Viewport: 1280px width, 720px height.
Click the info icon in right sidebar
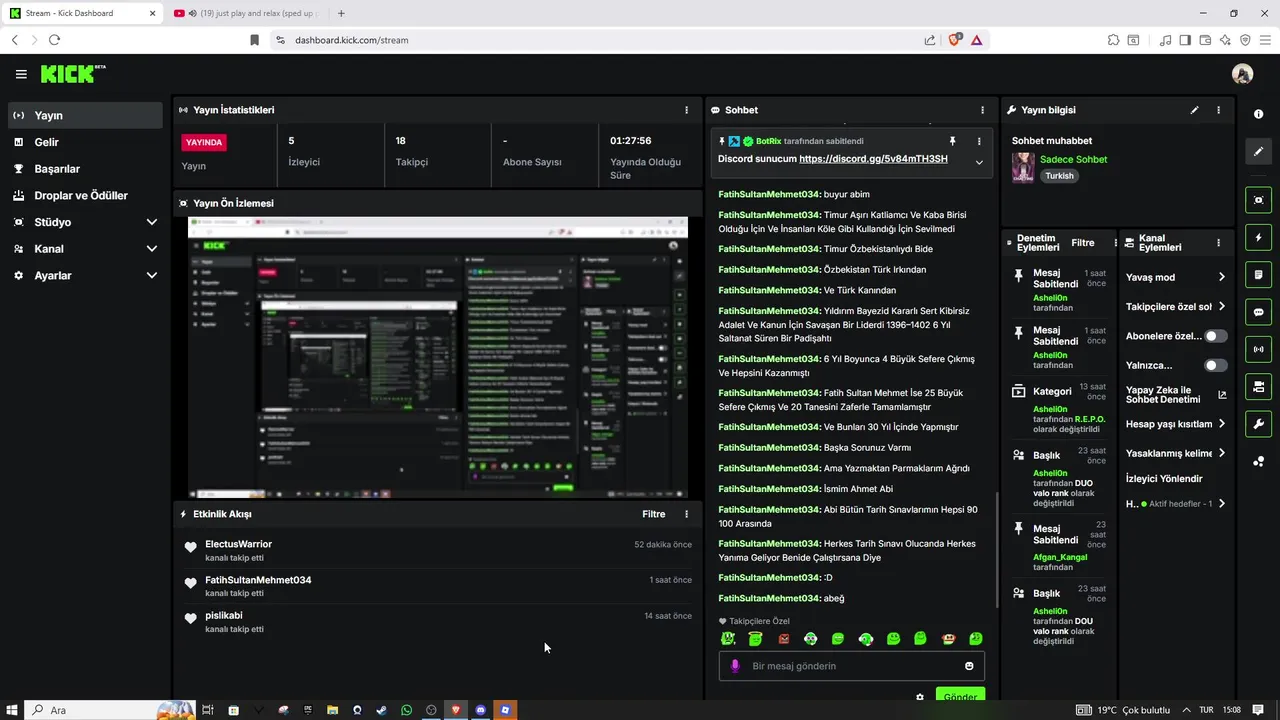[1258, 114]
